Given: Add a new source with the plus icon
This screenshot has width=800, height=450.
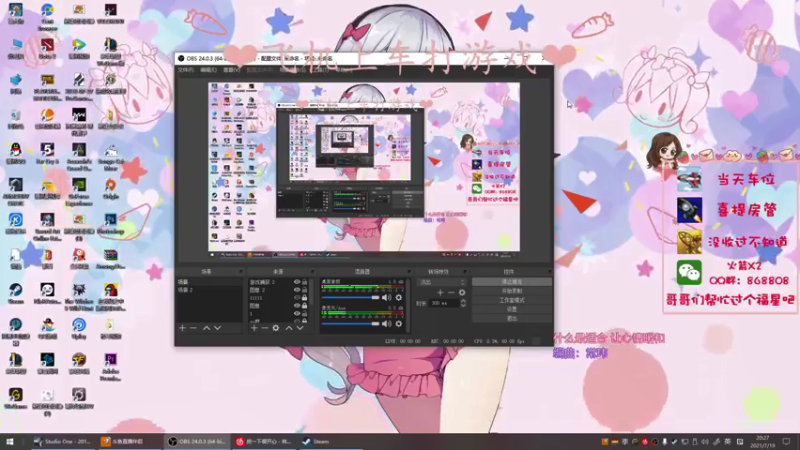Looking at the screenshot, I should tap(254, 328).
